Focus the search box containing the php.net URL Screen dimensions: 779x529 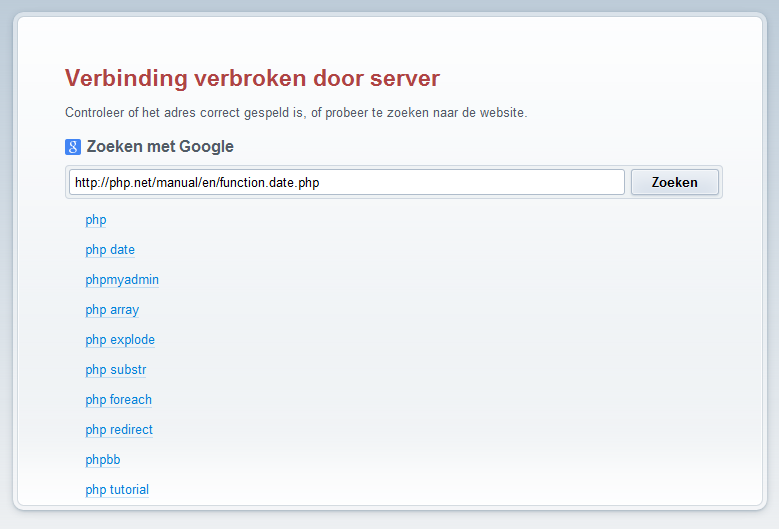point(346,182)
